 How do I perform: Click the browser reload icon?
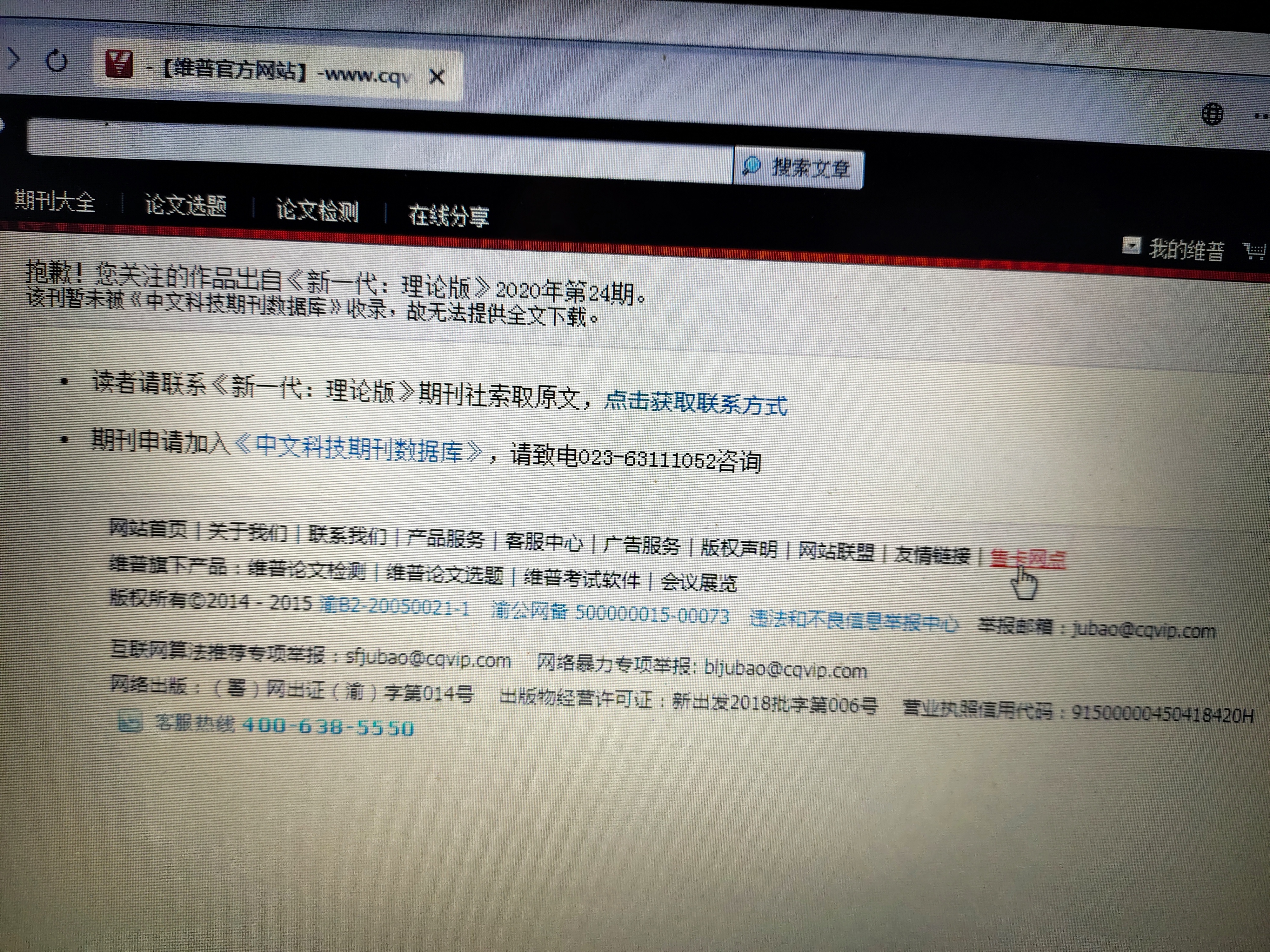tap(56, 60)
